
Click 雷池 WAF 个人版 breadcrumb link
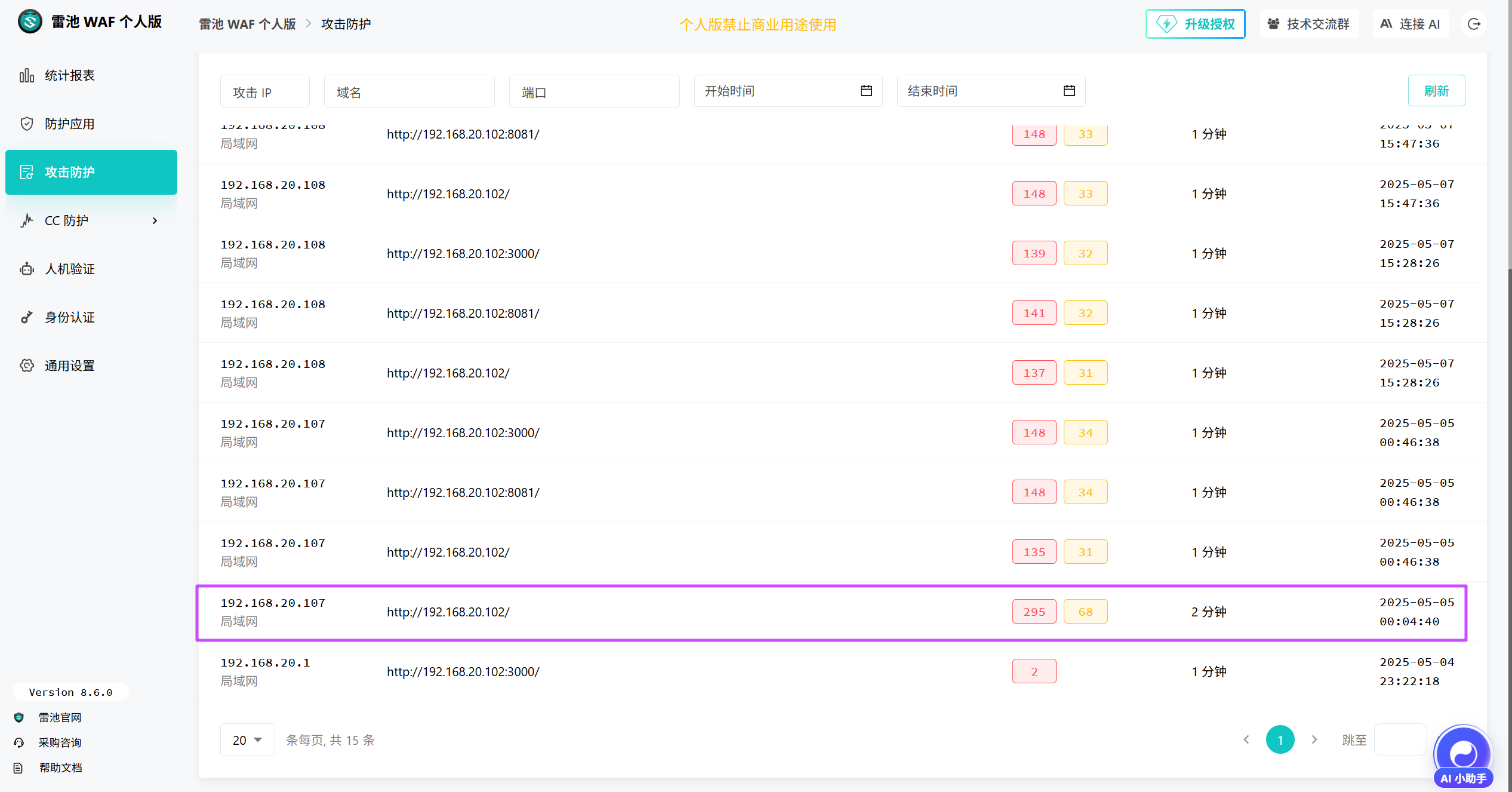247,24
